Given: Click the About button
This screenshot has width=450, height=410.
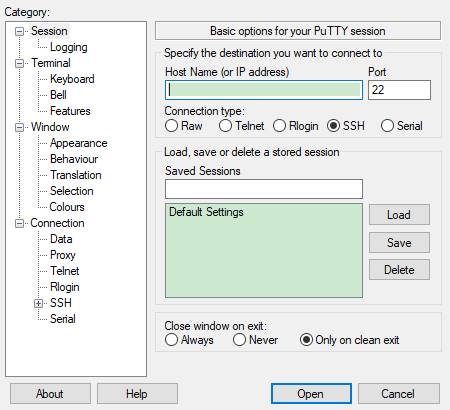Looking at the screenshot, I should (x=50, y=394).
